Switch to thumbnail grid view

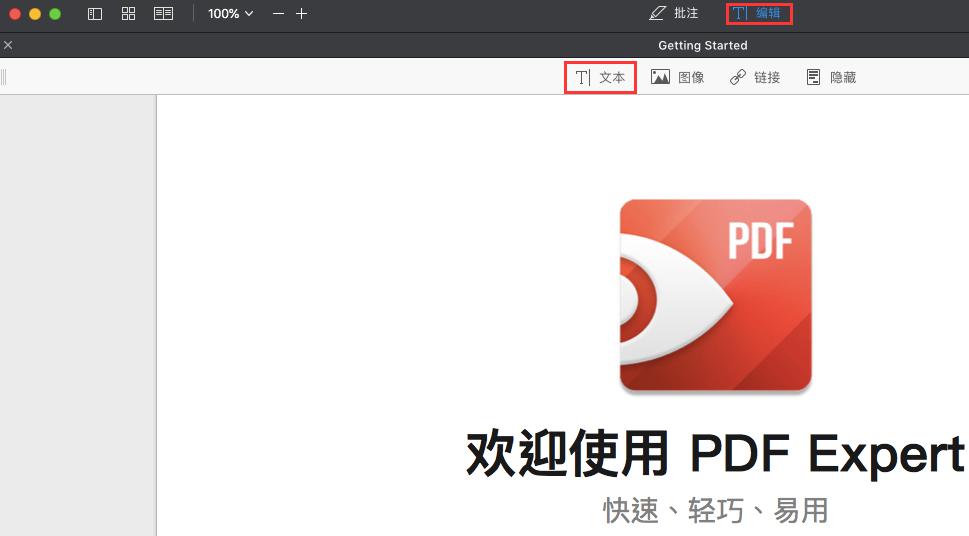point(129,14)
